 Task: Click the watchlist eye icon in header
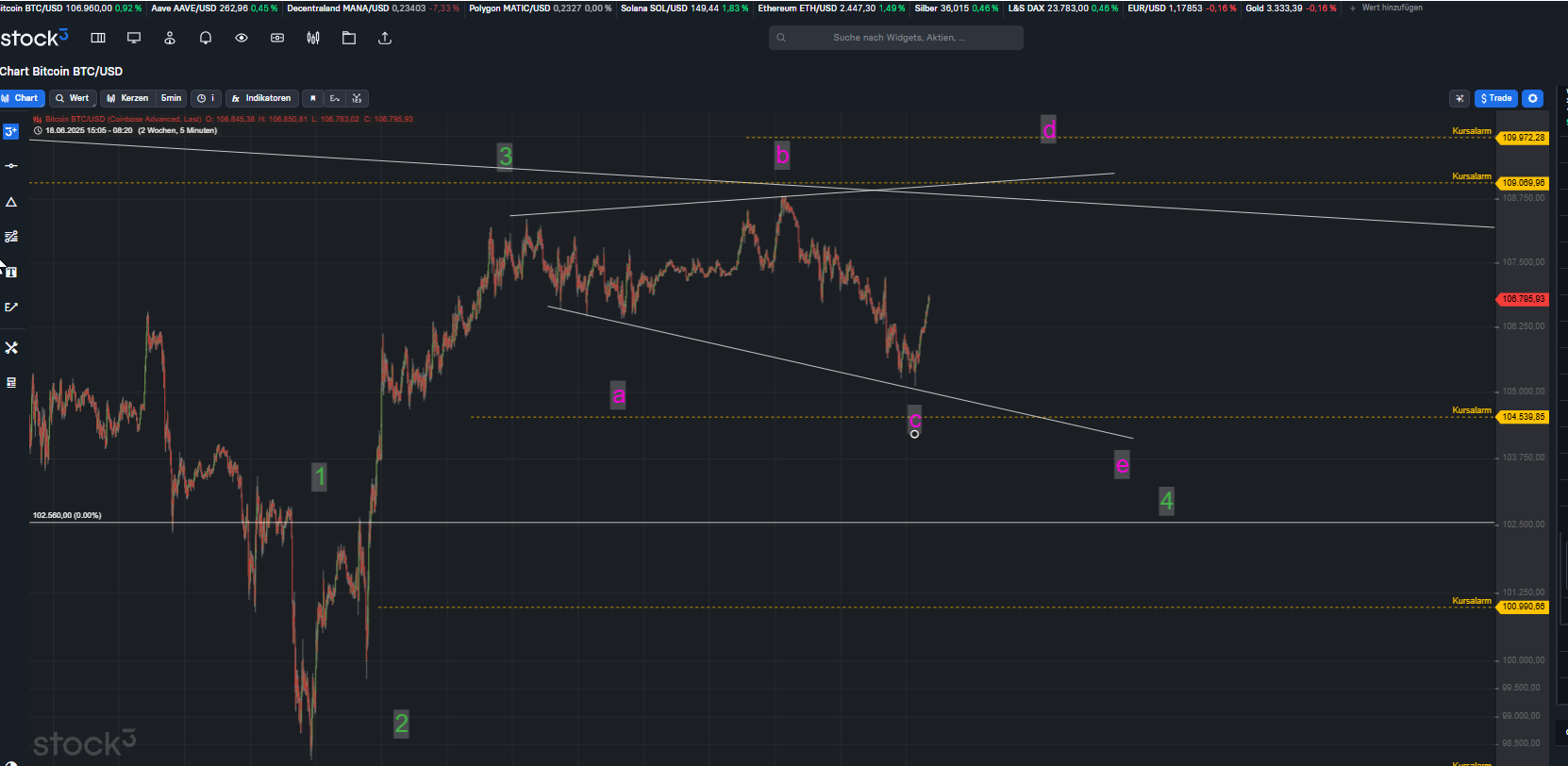click(x=242, y=38)
